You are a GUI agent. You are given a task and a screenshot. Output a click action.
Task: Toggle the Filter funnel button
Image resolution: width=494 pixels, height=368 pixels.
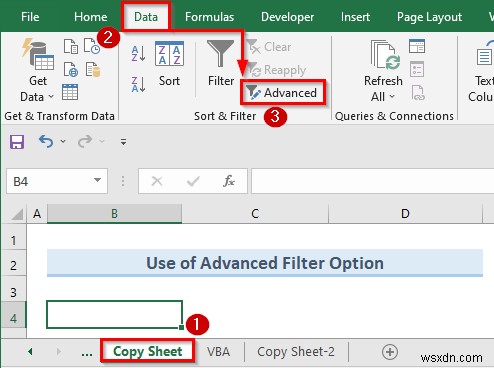(x=221, y=63)
